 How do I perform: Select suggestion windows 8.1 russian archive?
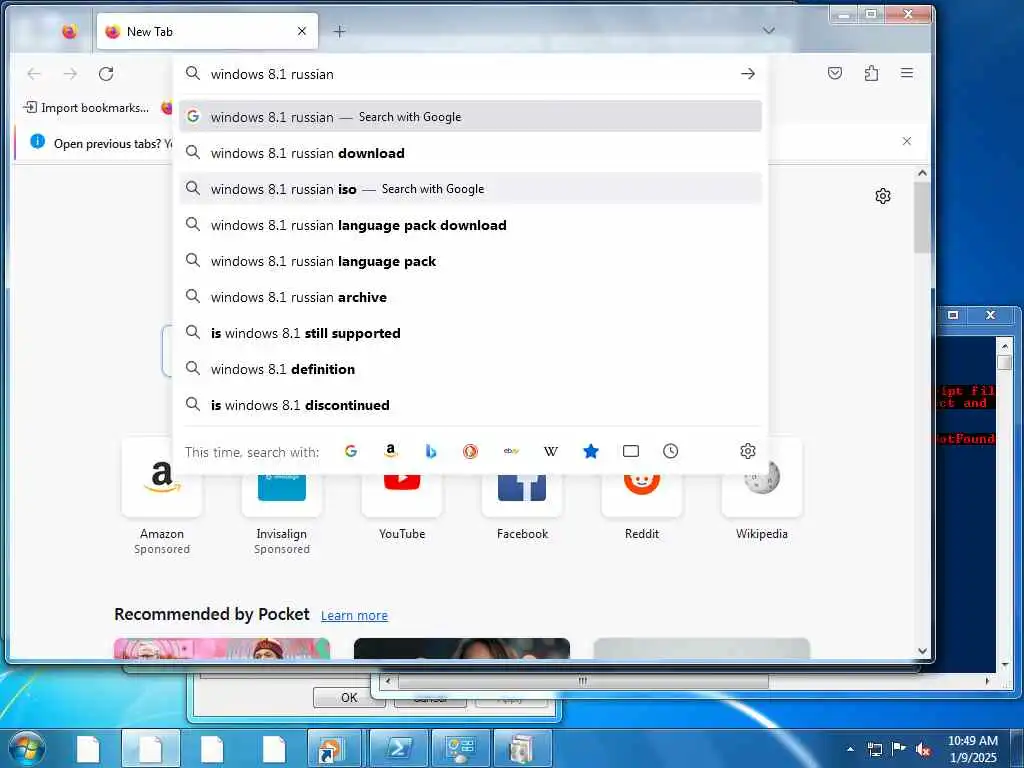coord(470,297)
